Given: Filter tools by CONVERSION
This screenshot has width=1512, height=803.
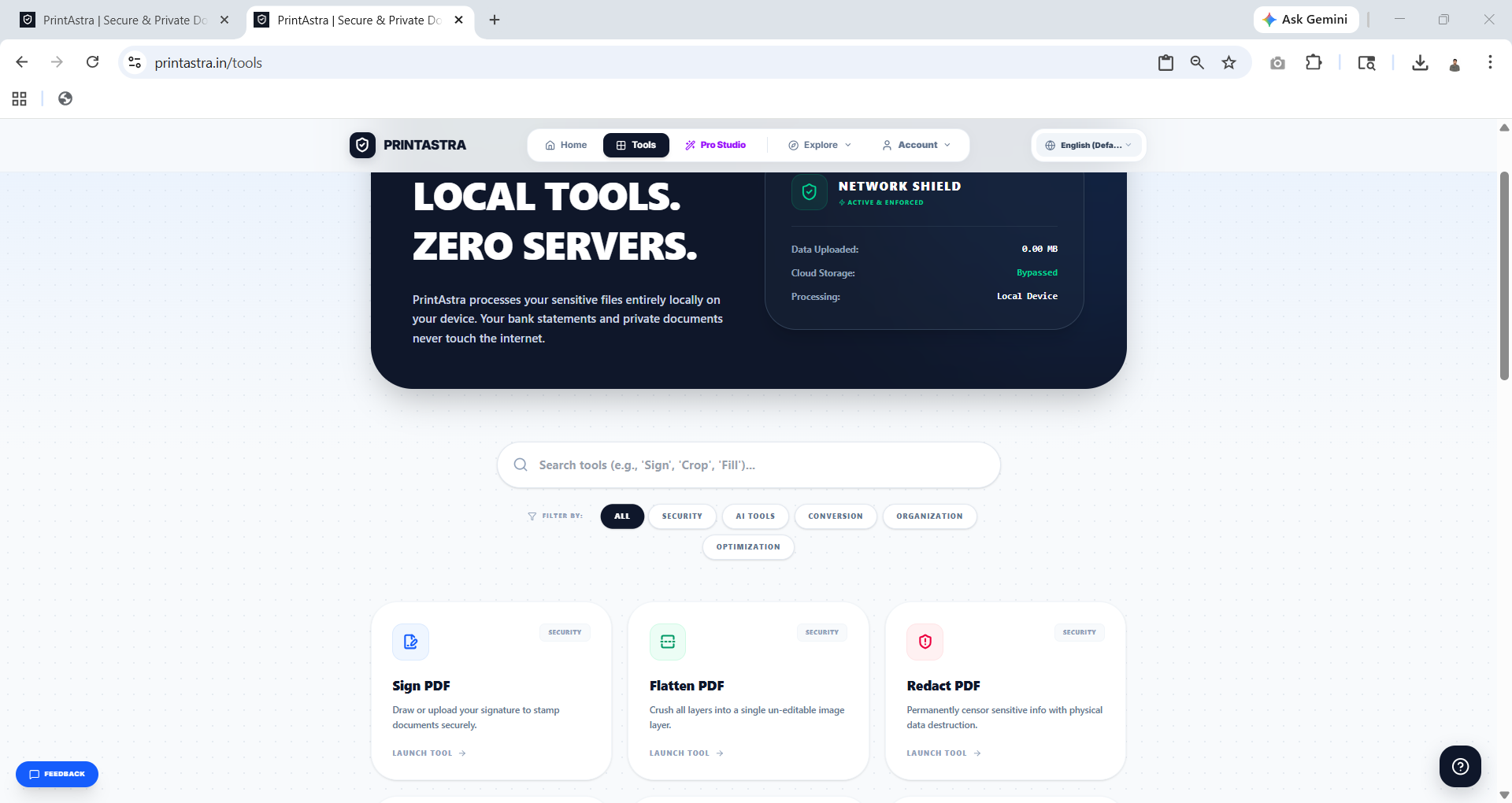Looking at the screenshot, I should 836,516.
